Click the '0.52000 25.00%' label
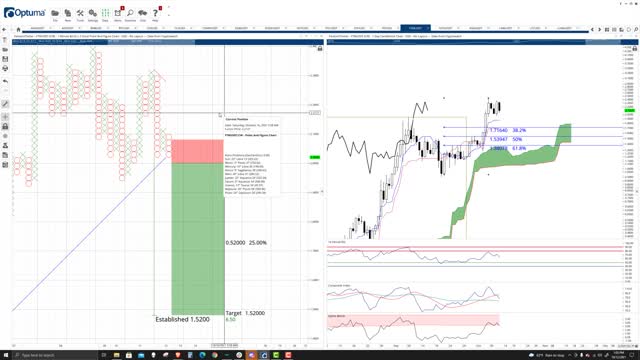Screen dimensions: 640x360 coord(246,242)
